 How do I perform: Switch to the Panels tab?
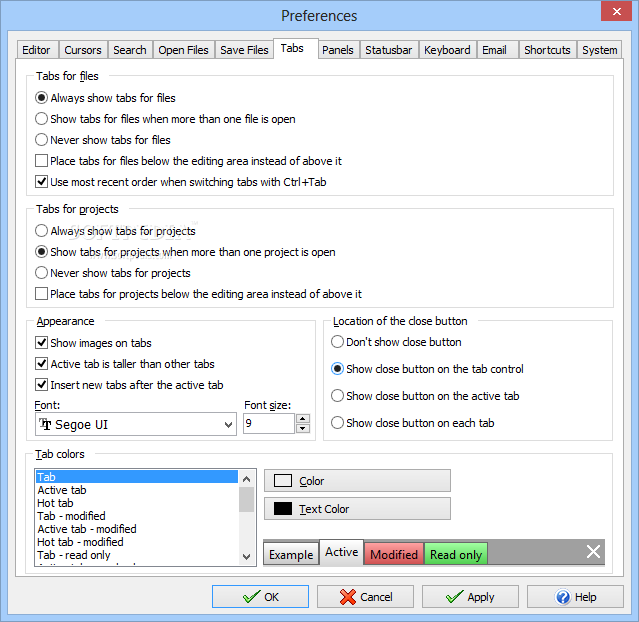(338, 50)
